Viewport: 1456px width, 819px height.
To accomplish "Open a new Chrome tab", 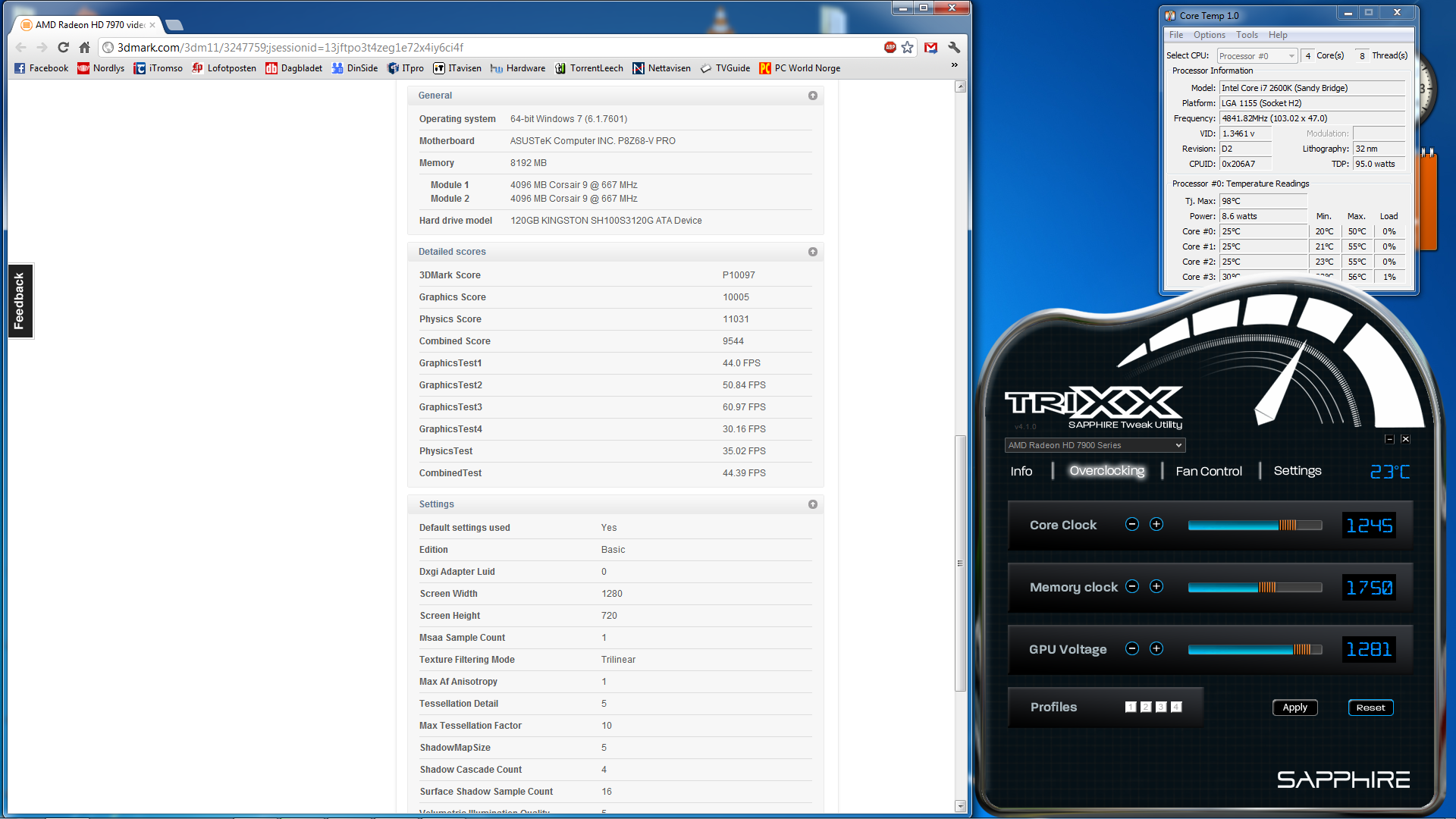I will tap(174, 25).
